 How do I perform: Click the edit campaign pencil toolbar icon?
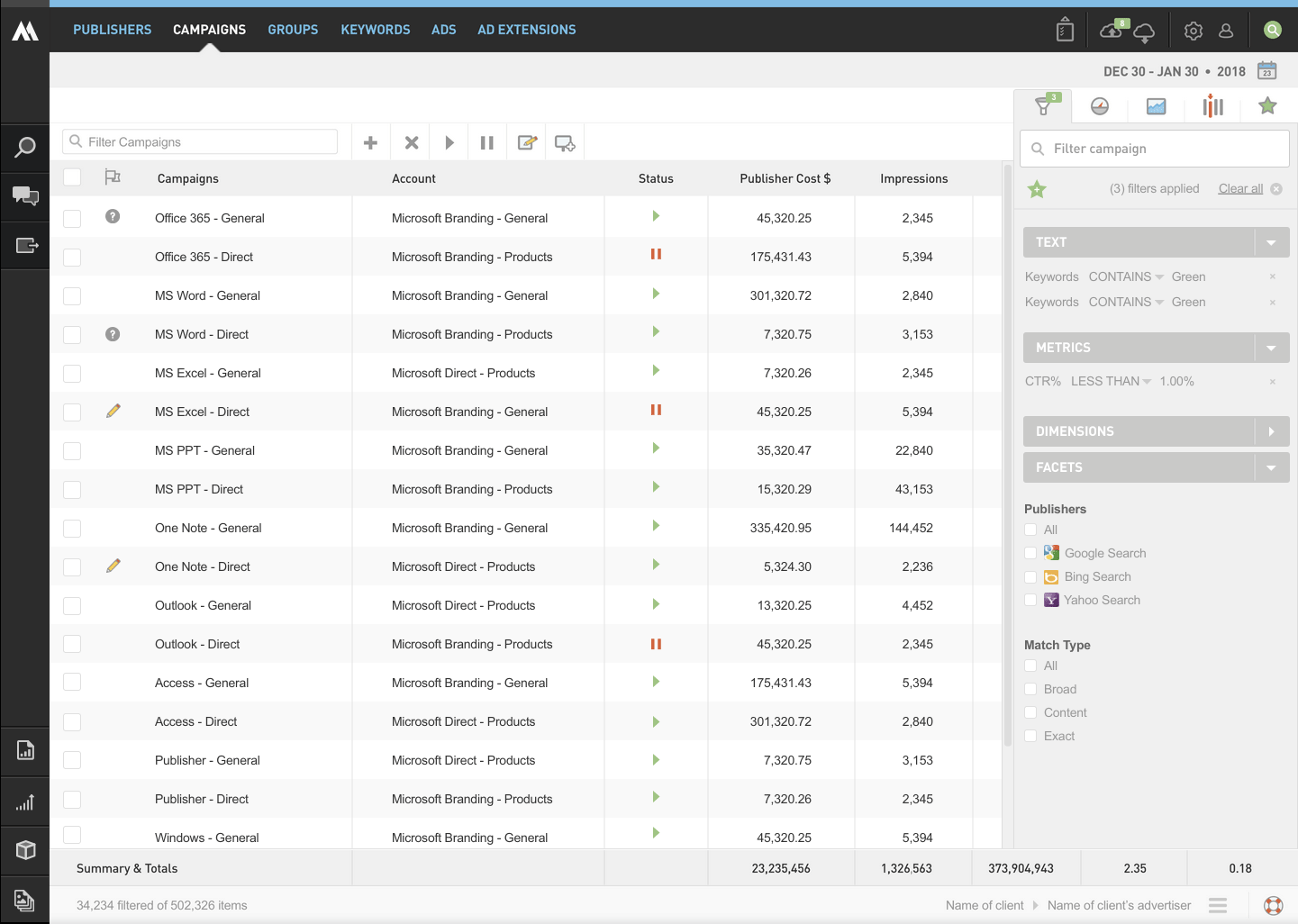coord(527,142)
